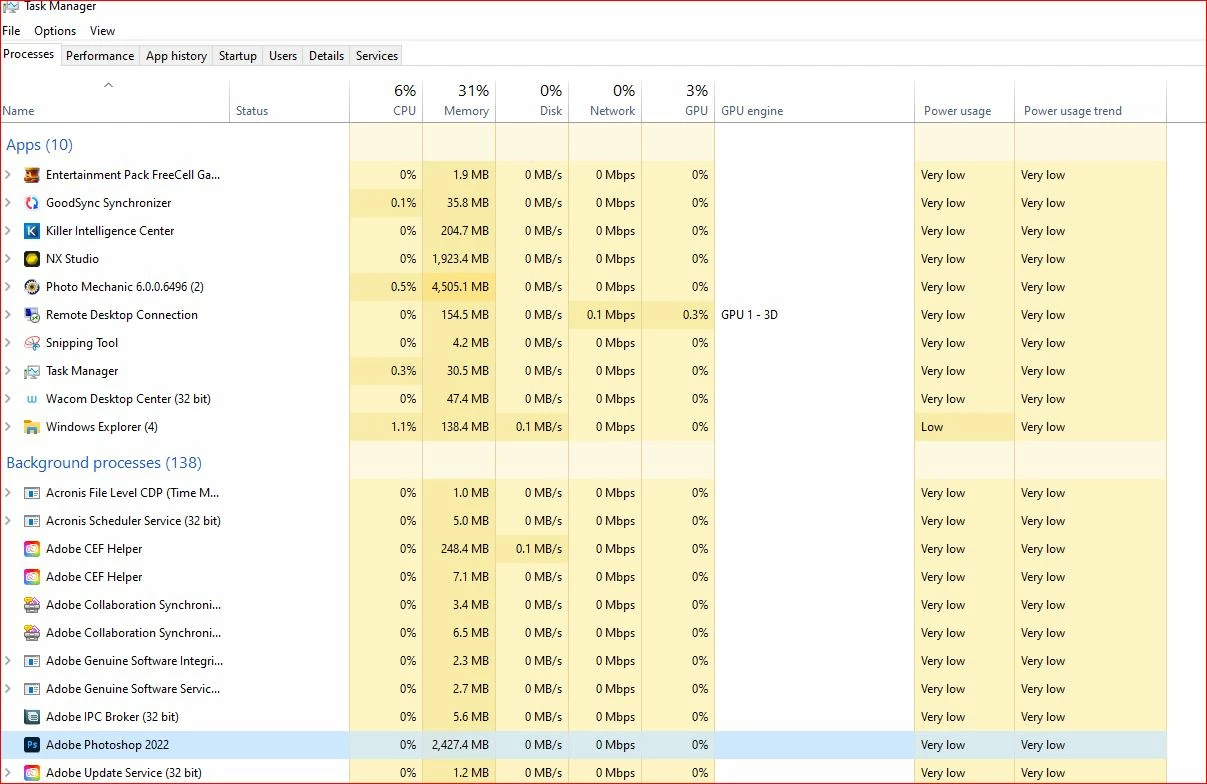Click the Adobe Collaboration Synchronizer icon at 3.4 MB

pyautogui.click(x=31, y=605)
